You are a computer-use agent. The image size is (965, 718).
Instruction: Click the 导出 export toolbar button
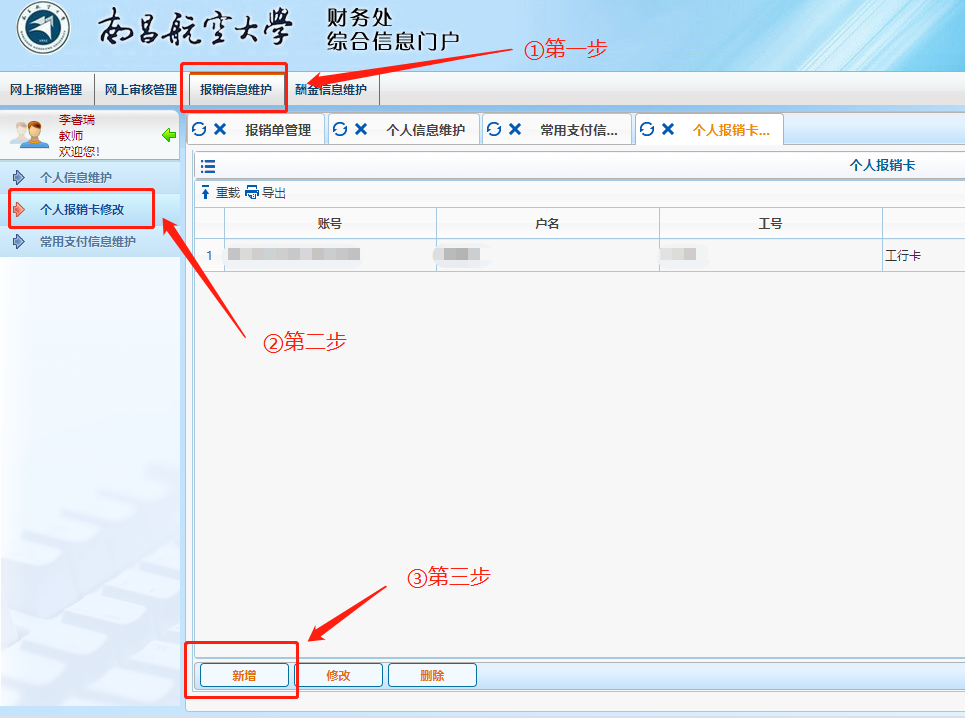coord(266,193)
